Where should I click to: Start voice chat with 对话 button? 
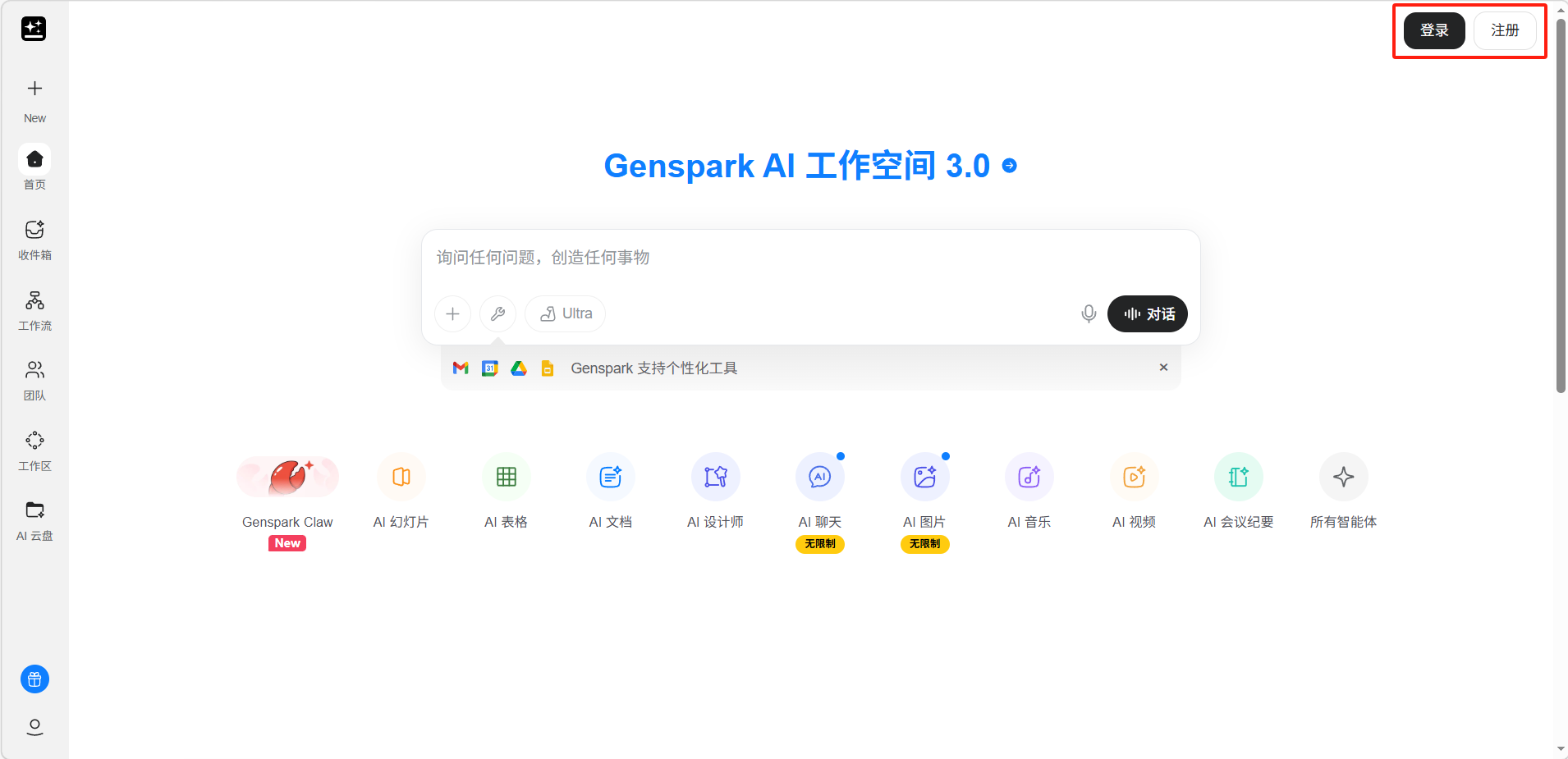1147,314
